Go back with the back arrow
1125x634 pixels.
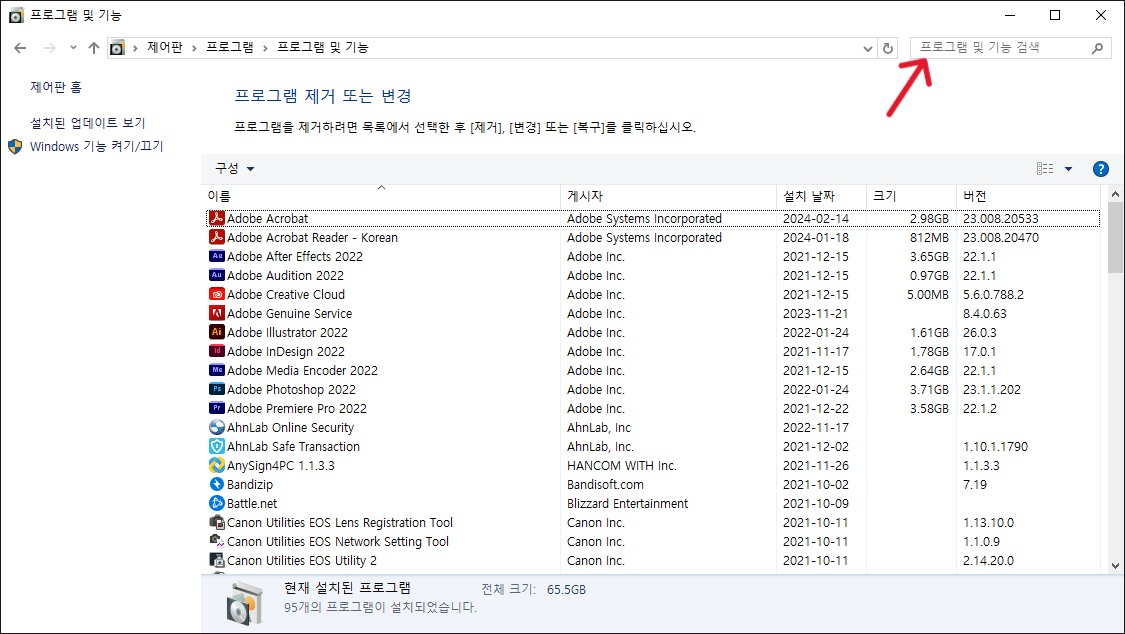(x=20, y=48)
